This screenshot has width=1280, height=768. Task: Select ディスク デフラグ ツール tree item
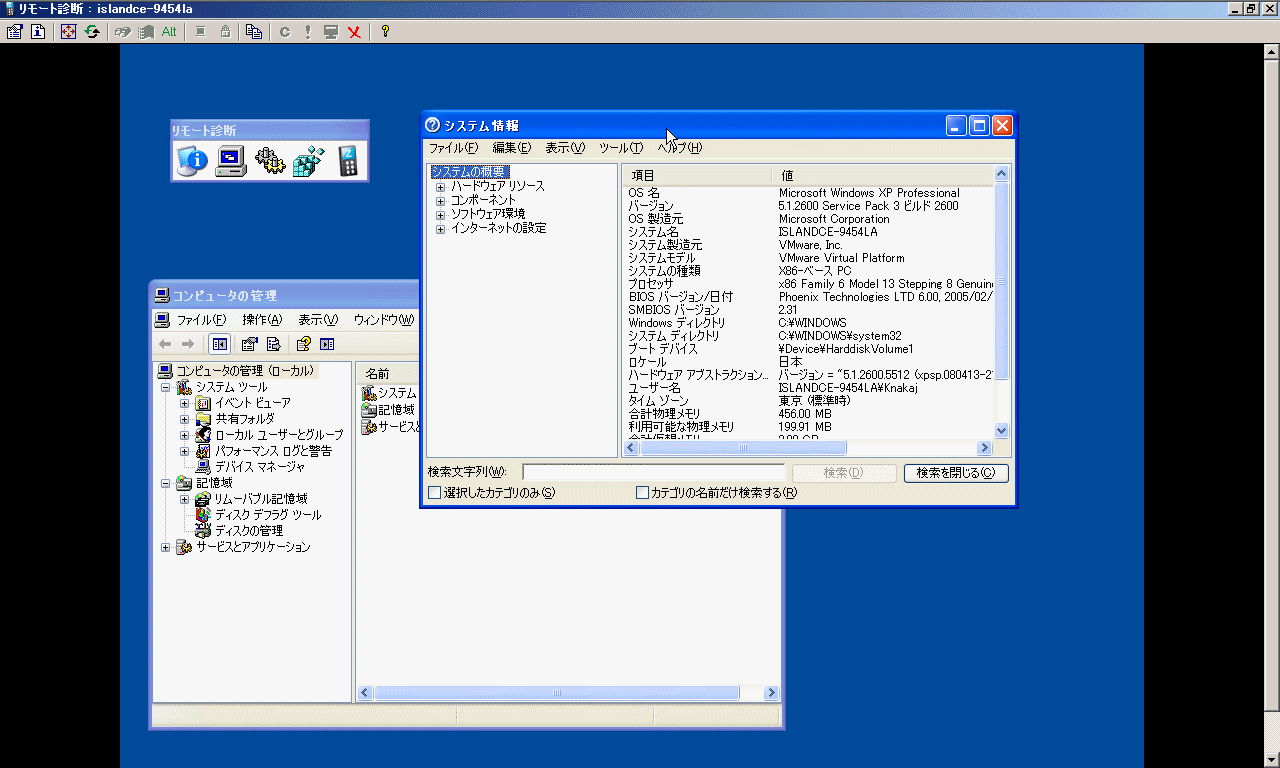point(268,515)
